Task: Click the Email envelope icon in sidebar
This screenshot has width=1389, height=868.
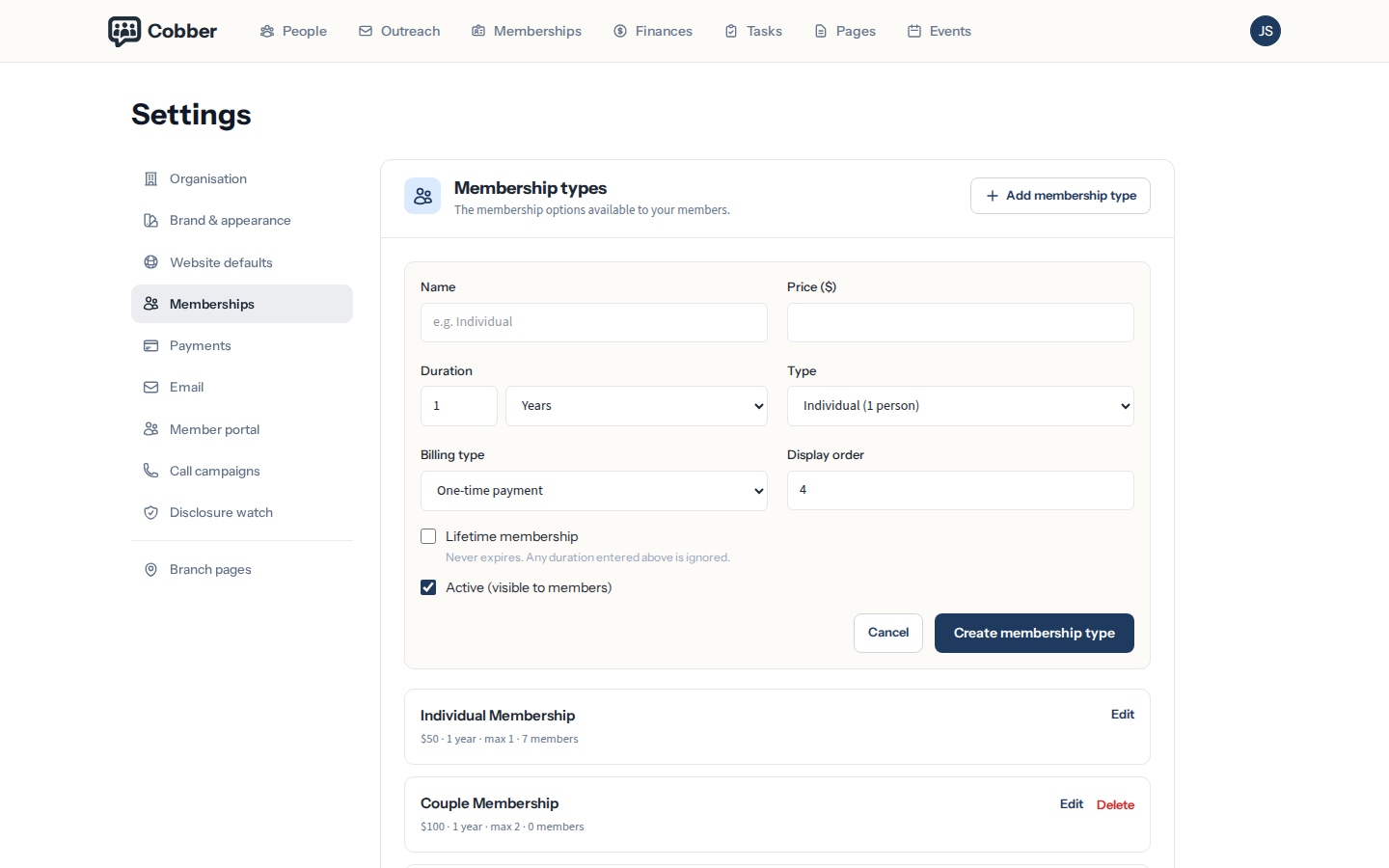Action: click(150, 387)
